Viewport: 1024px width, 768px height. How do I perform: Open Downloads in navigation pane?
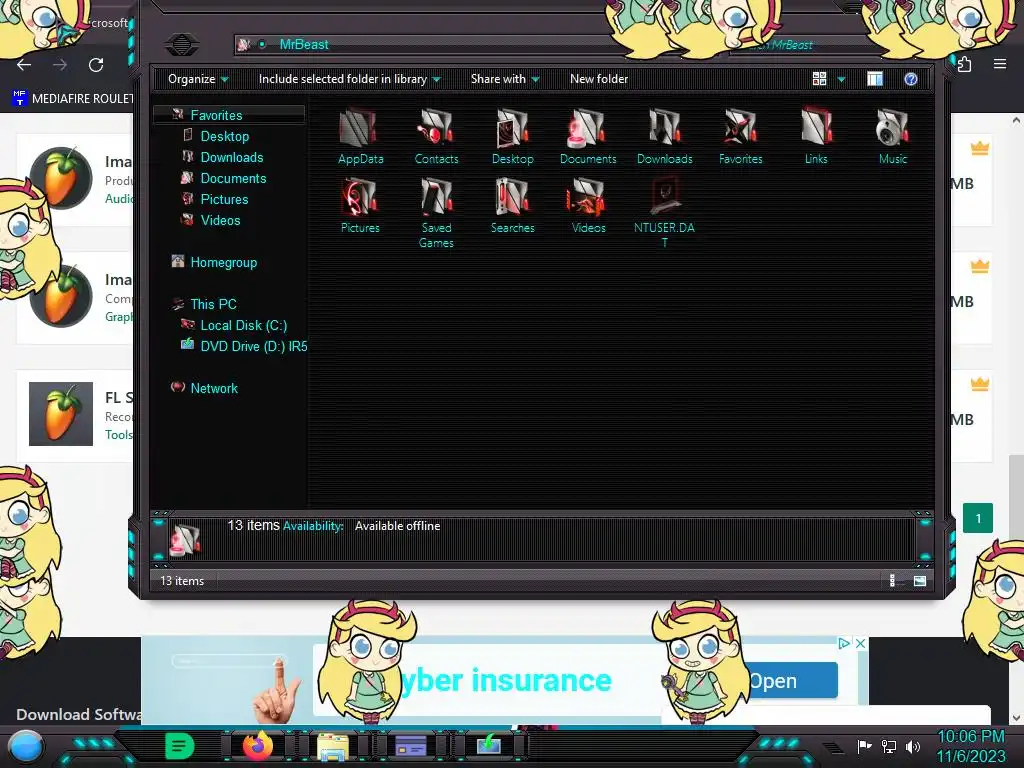(x=232, y=157)
